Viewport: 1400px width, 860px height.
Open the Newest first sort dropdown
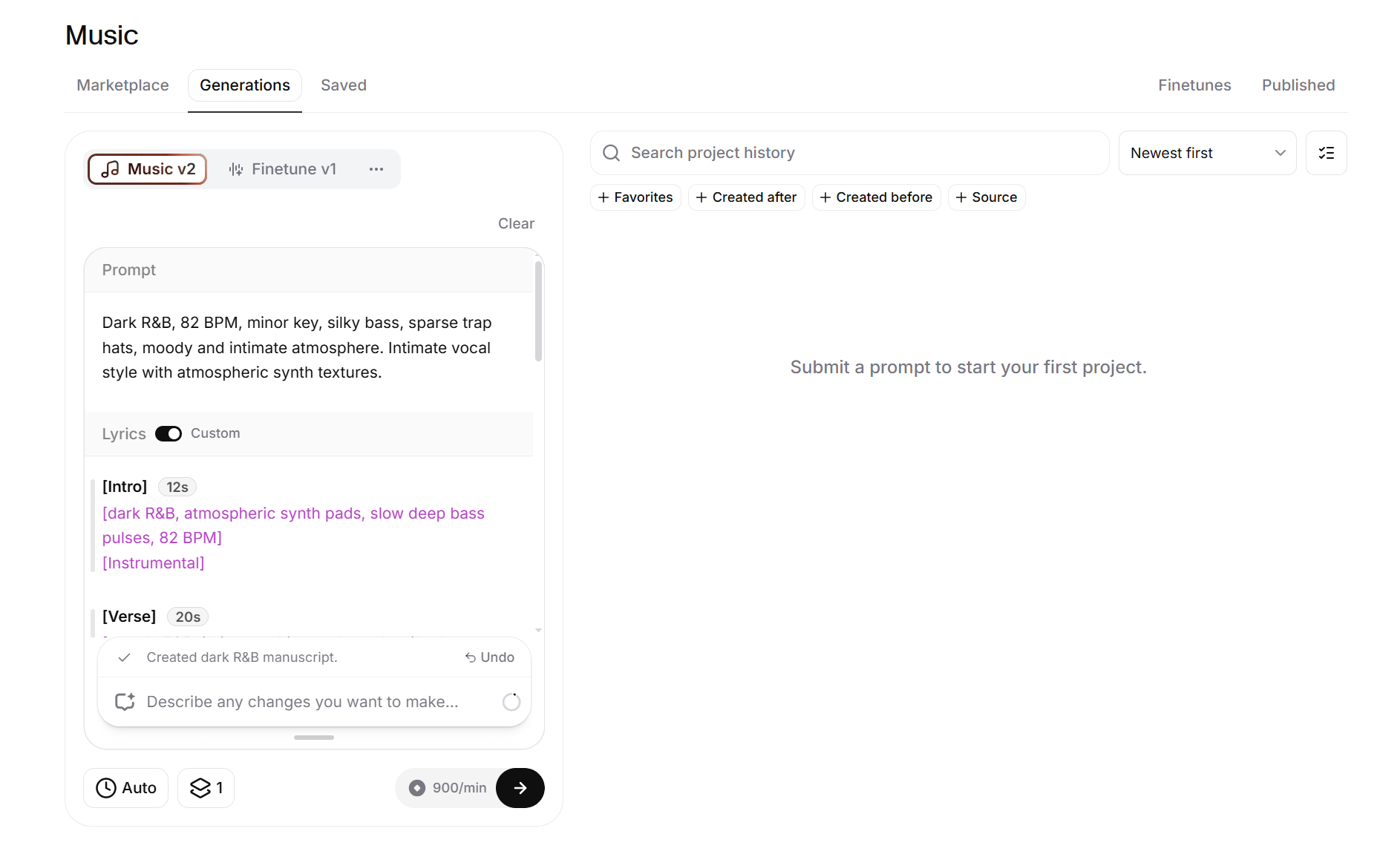pyautogui.click(x=1207, y=153)
